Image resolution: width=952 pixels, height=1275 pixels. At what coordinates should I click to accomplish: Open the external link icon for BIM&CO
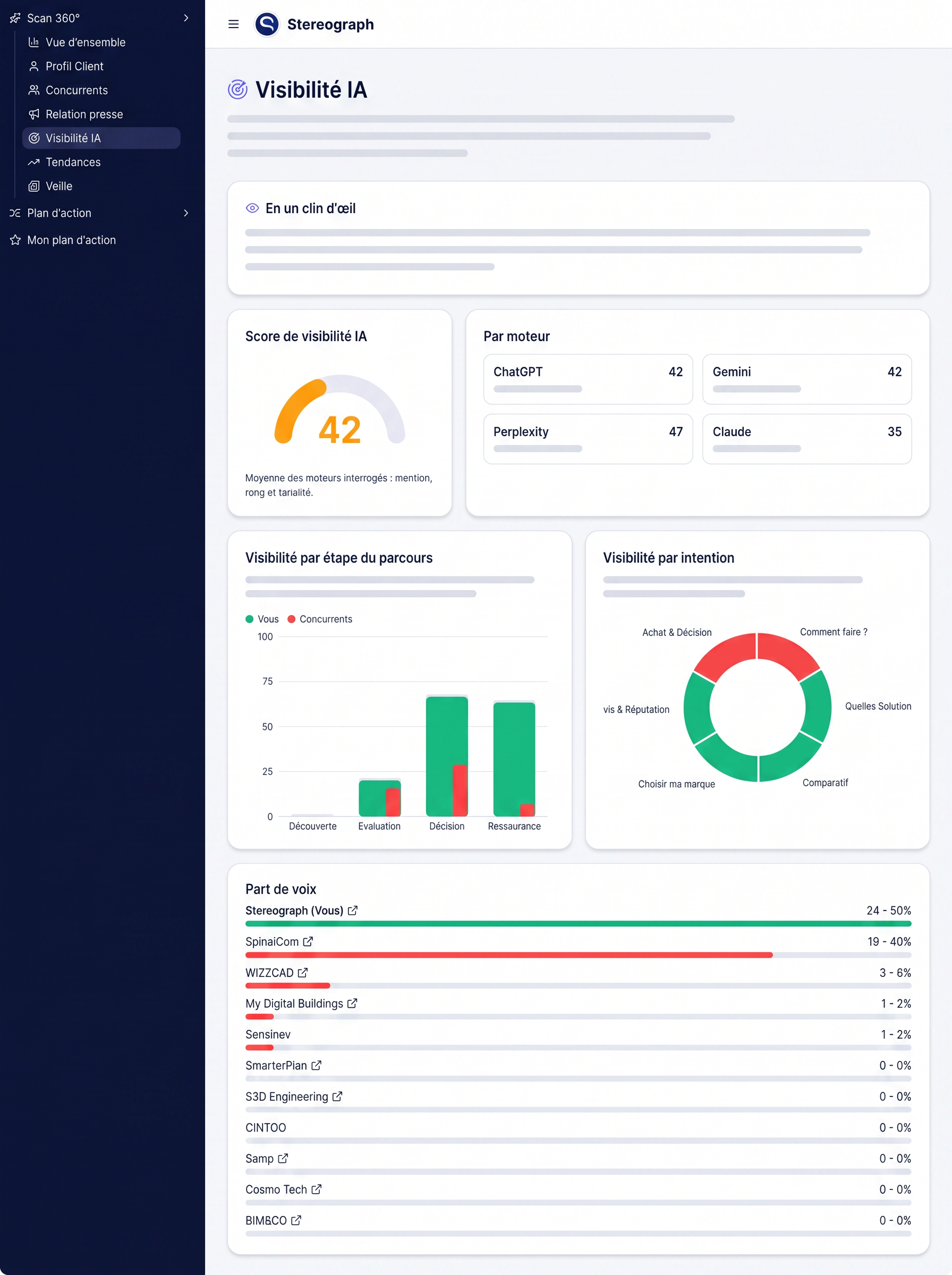click(x=296, y=1220)
